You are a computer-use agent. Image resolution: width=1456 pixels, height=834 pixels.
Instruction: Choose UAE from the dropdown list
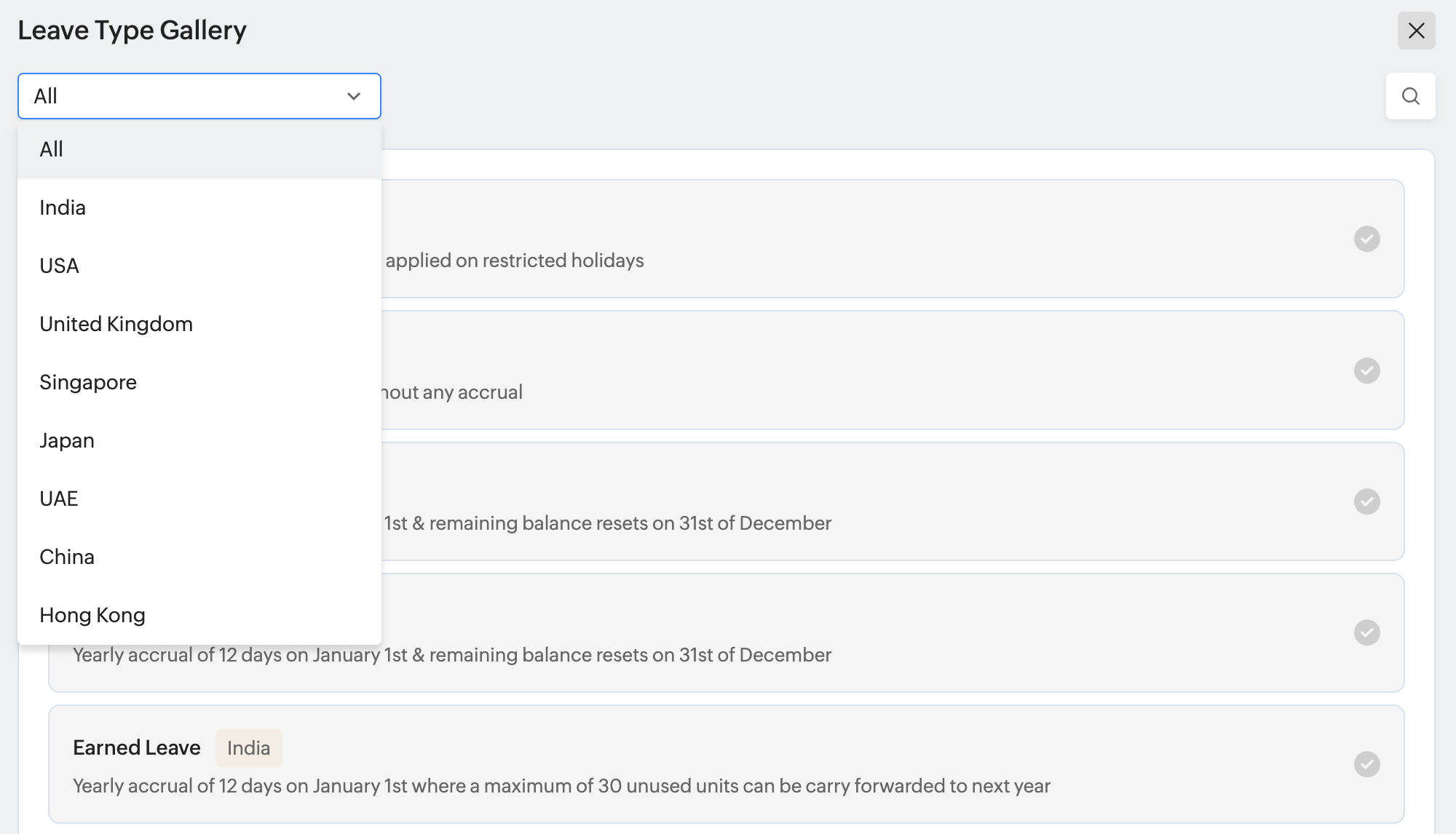point(59,499)
